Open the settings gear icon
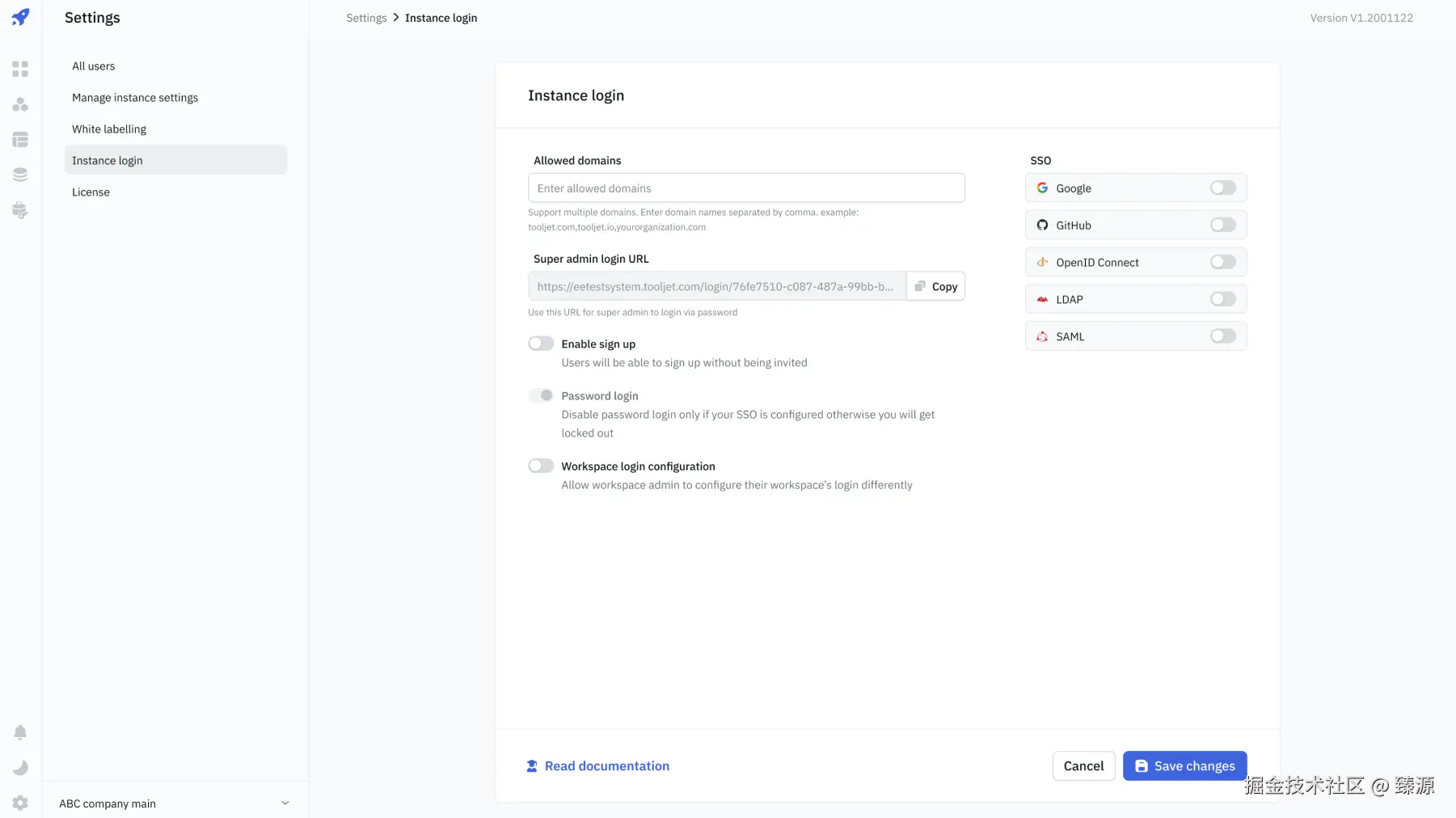Screen dimensions: 1456x818 pyautogui.click(x=20, y=803)
